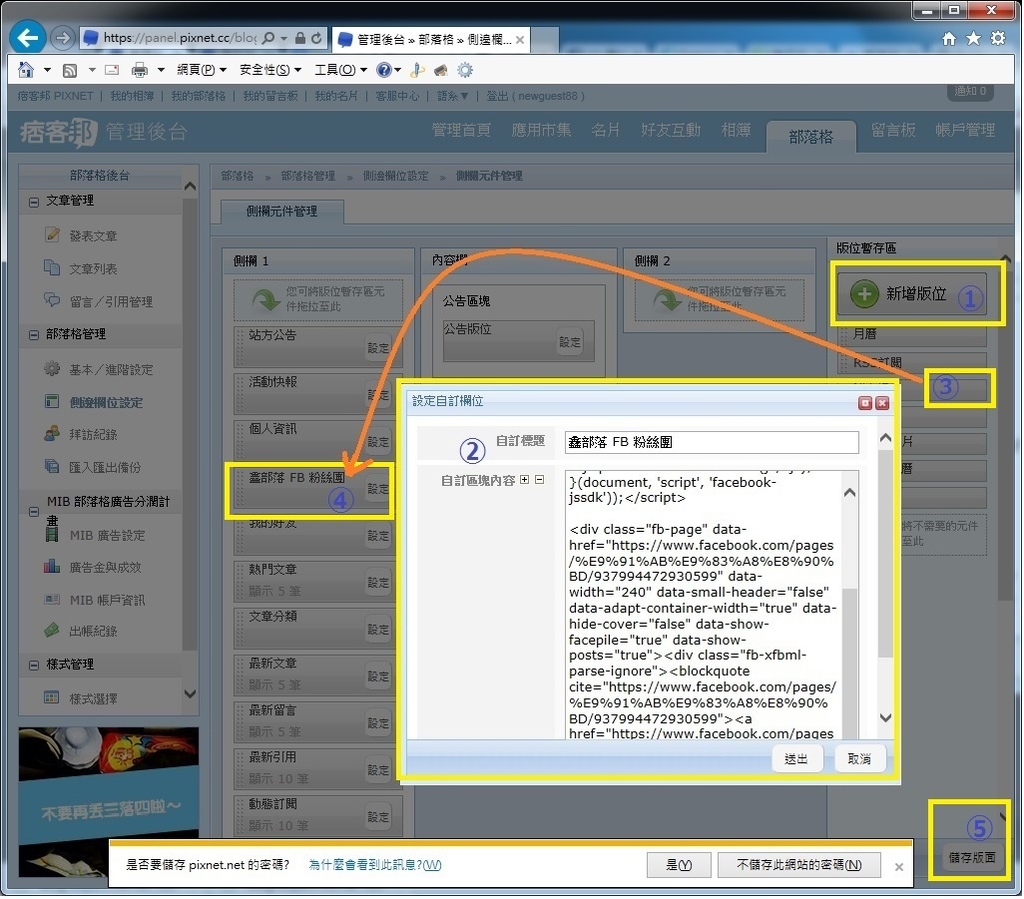Viewport: 1024px width, 899px height.
Task: Shrink the 自訂區塊內容 editor with minus icon
Action: pos(539,480)
